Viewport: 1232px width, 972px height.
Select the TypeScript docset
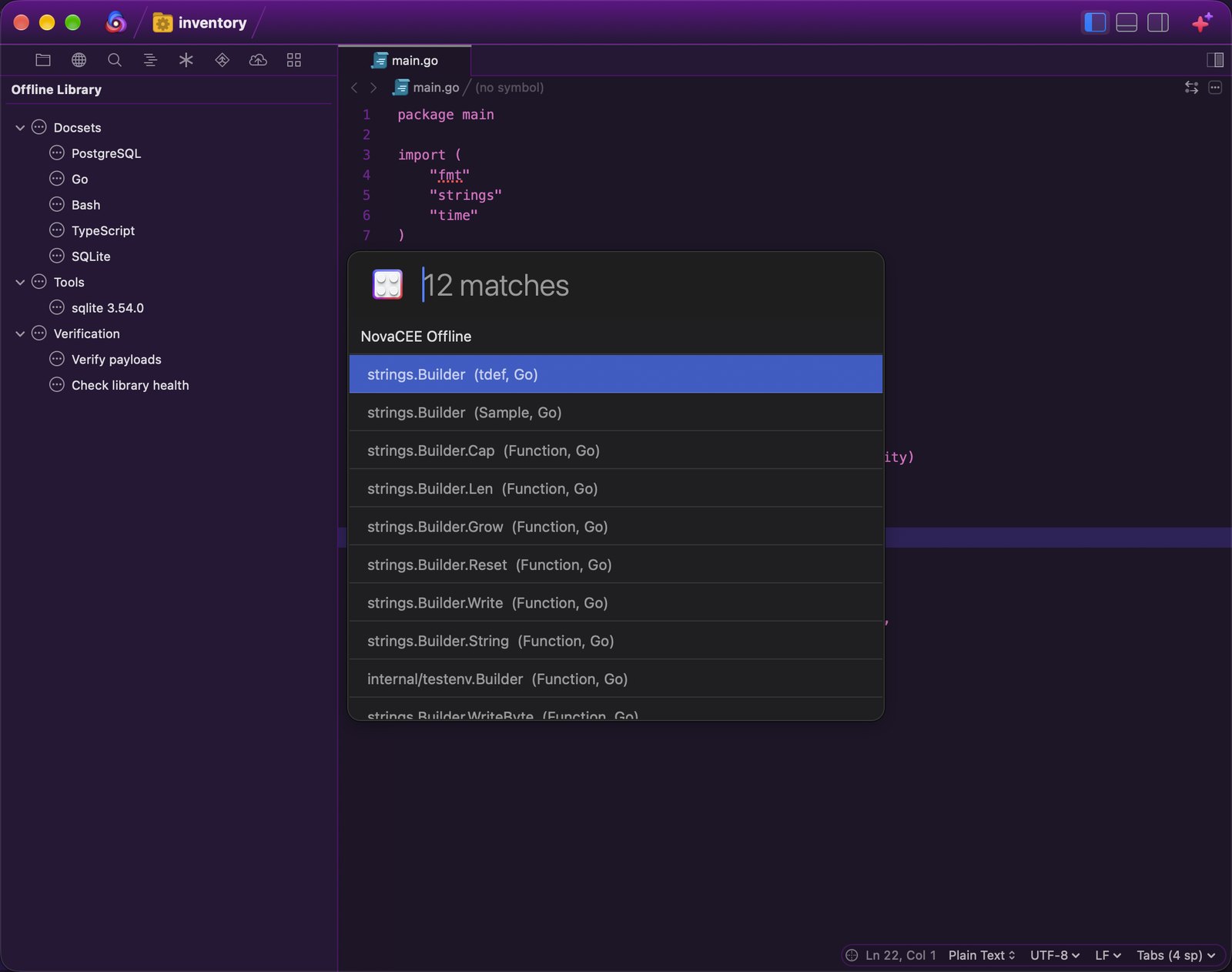[x=103, y=230]
